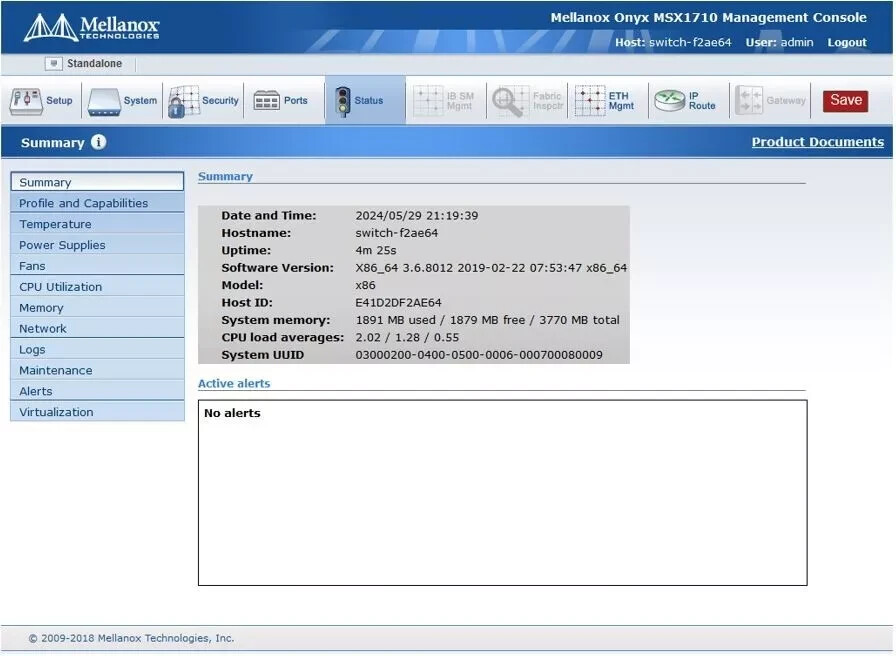Image resolution: width=896 pixels, height=656 pixels.
Task: Open the Setup section icon
Action: pyautogui.click(x=26, y=102)
